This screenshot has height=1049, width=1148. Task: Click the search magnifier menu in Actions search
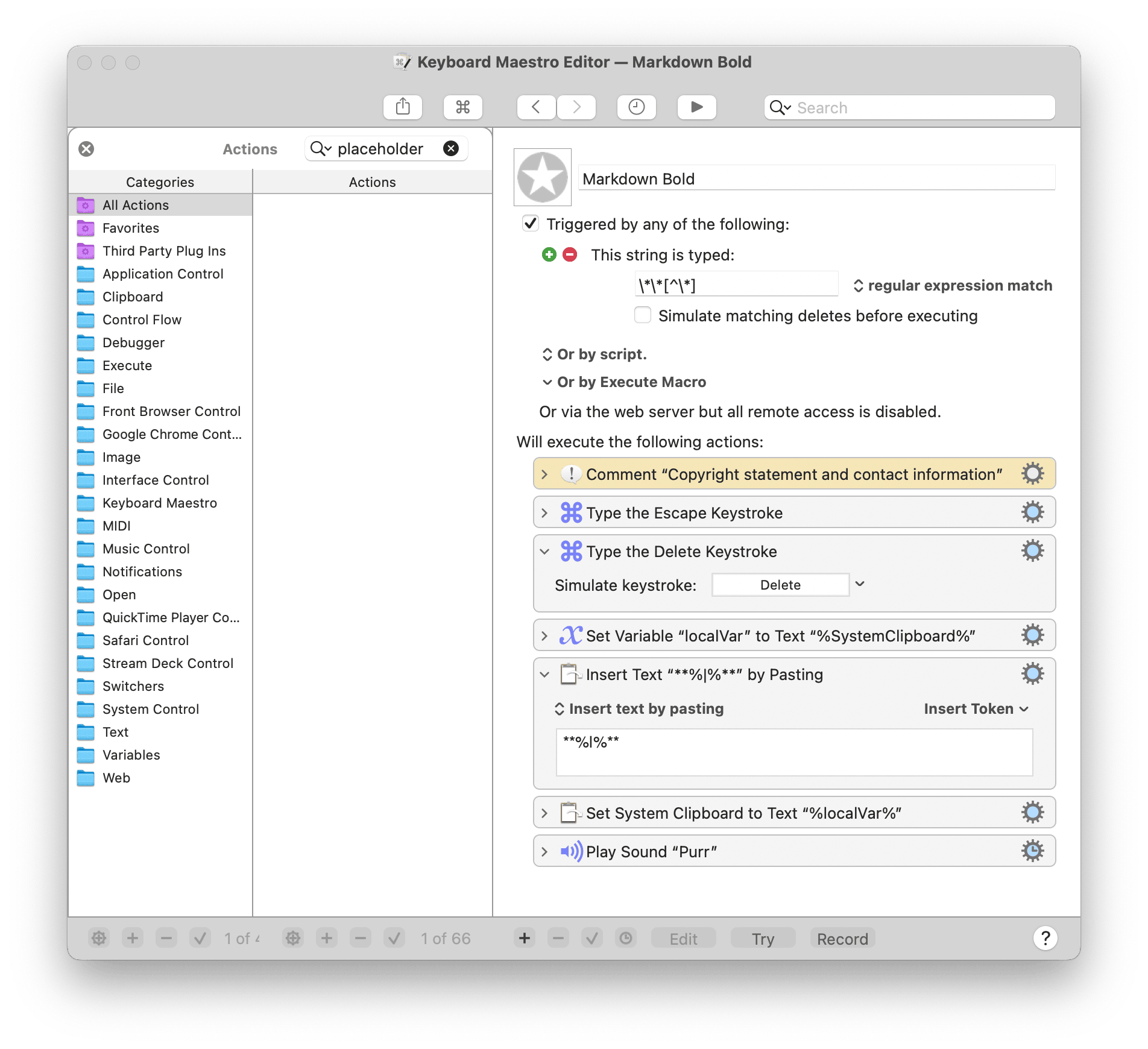[321, 149]
